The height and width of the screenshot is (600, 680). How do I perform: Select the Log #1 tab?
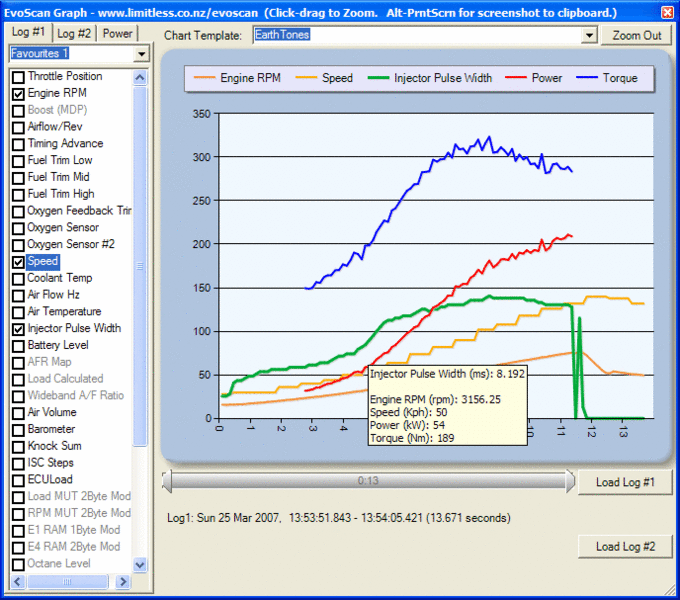click(x=28, y=33)
